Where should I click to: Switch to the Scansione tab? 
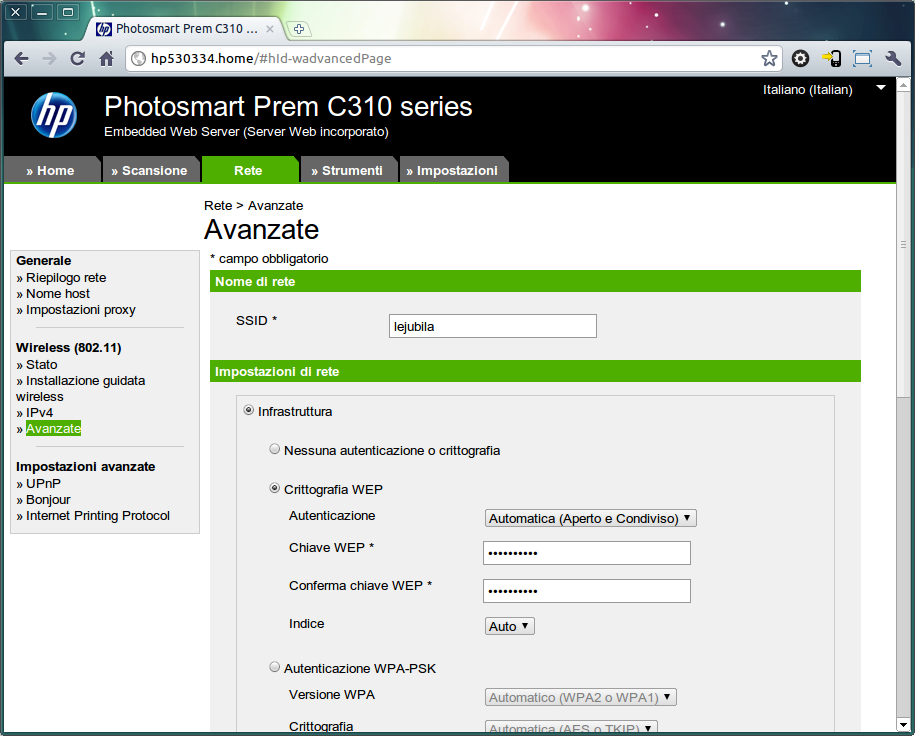tap(151, 170)
